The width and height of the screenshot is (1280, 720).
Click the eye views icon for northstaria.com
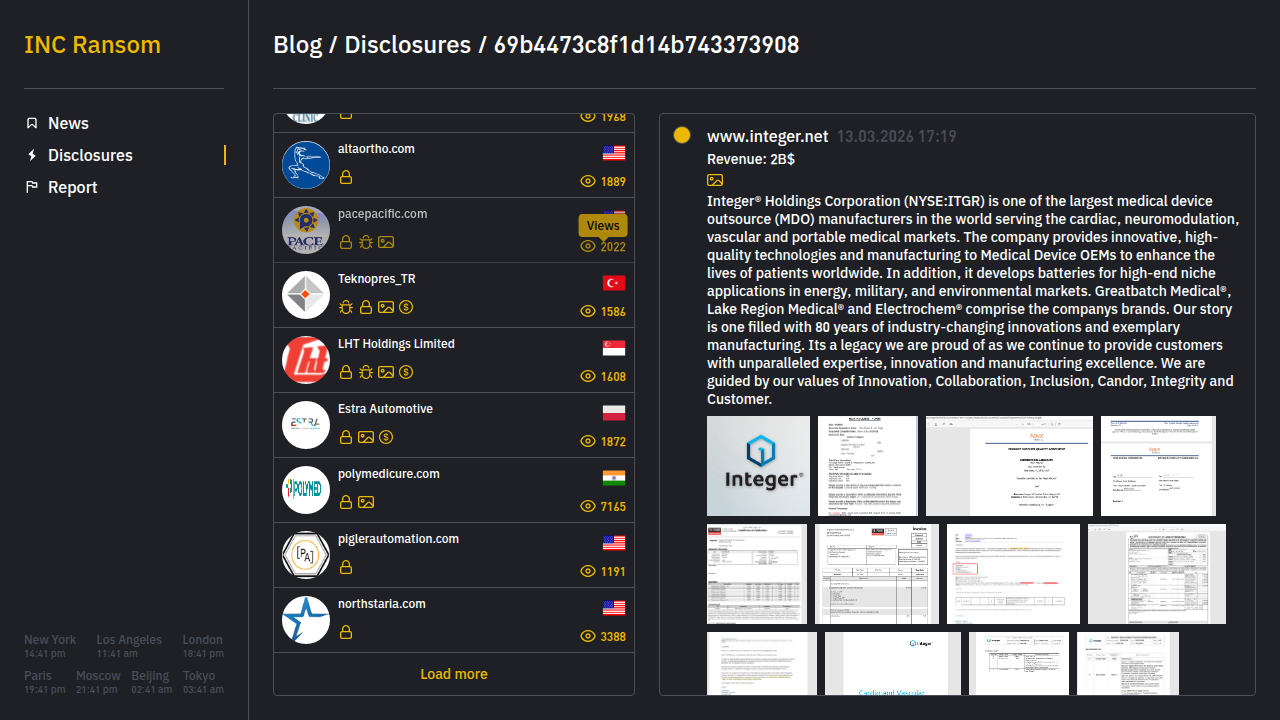click(x=588, y=637)
